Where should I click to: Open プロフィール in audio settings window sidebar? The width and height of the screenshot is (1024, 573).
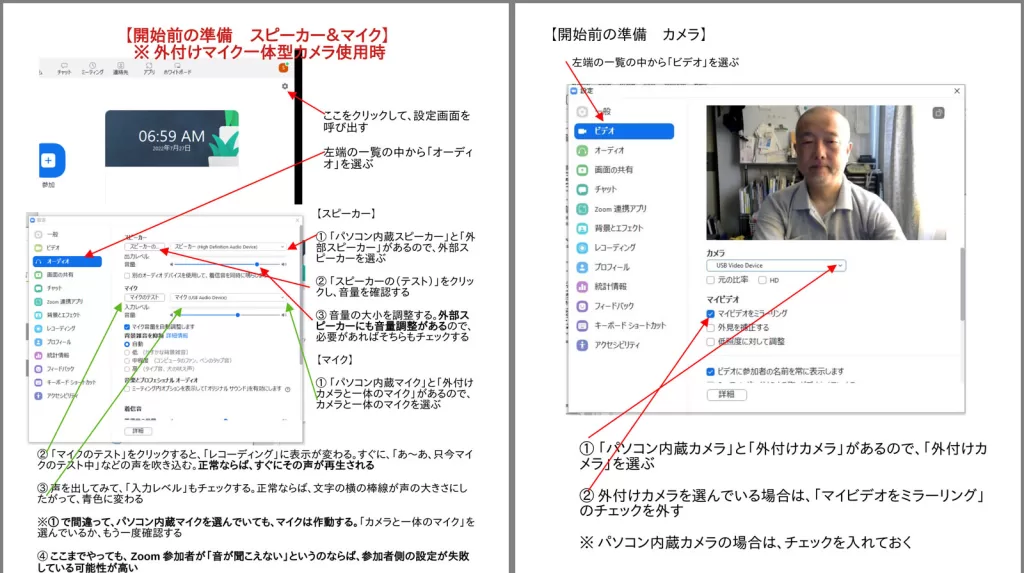pos(54,342)
